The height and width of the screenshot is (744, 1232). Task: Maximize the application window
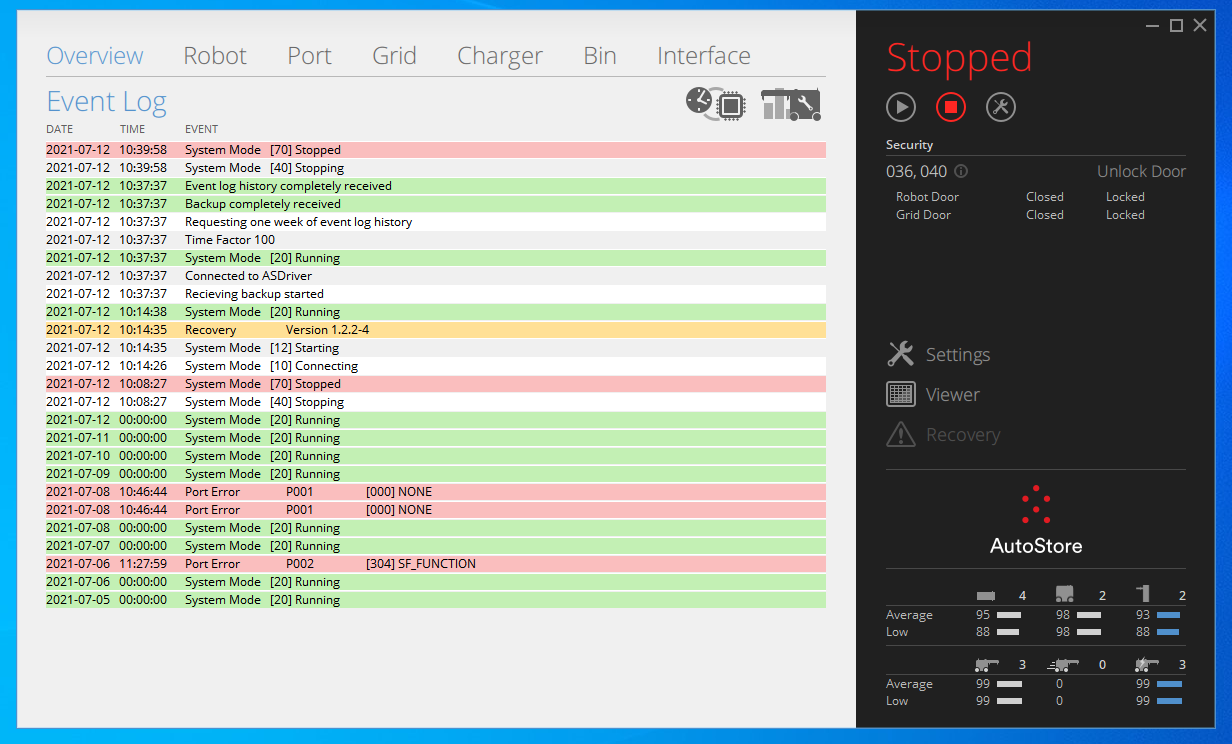pos(1176,25)
